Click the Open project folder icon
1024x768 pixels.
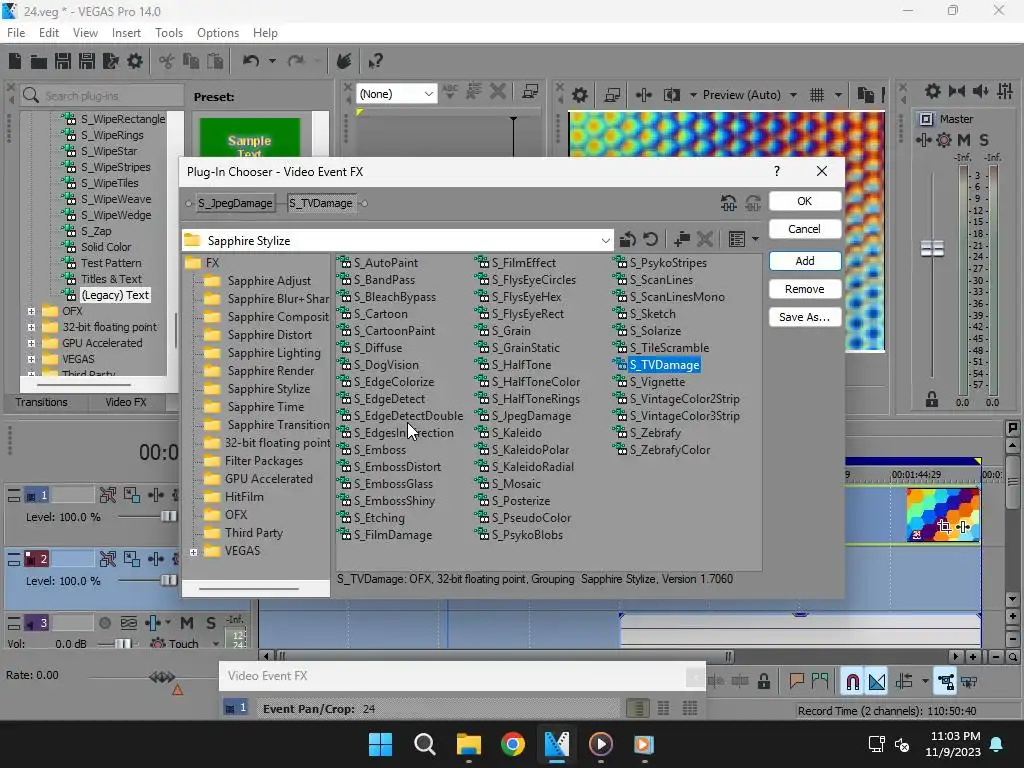(39, 61)
